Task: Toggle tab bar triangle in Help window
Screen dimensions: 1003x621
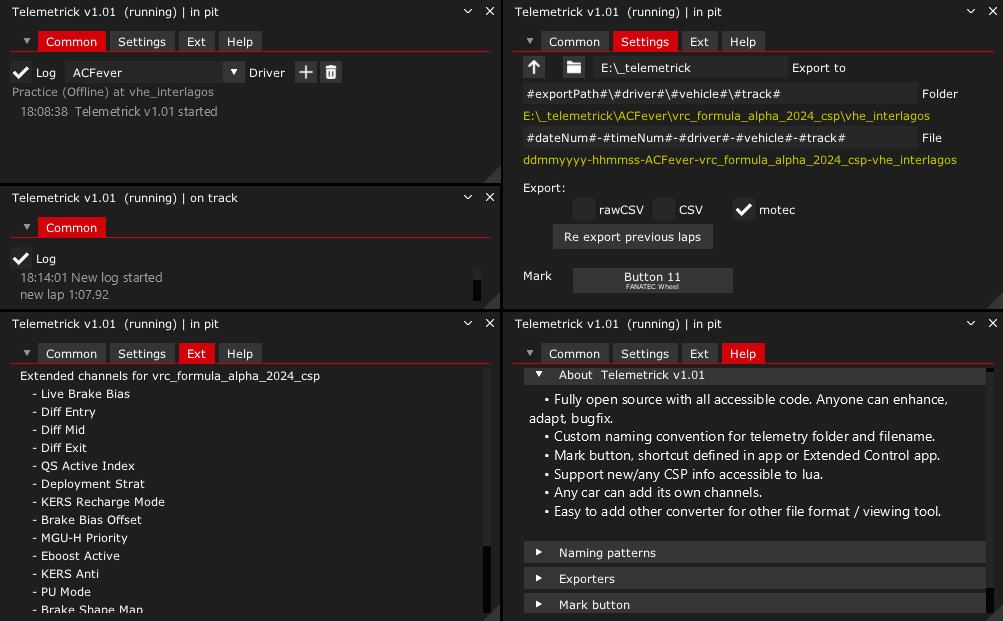Action: coord(530,353)
